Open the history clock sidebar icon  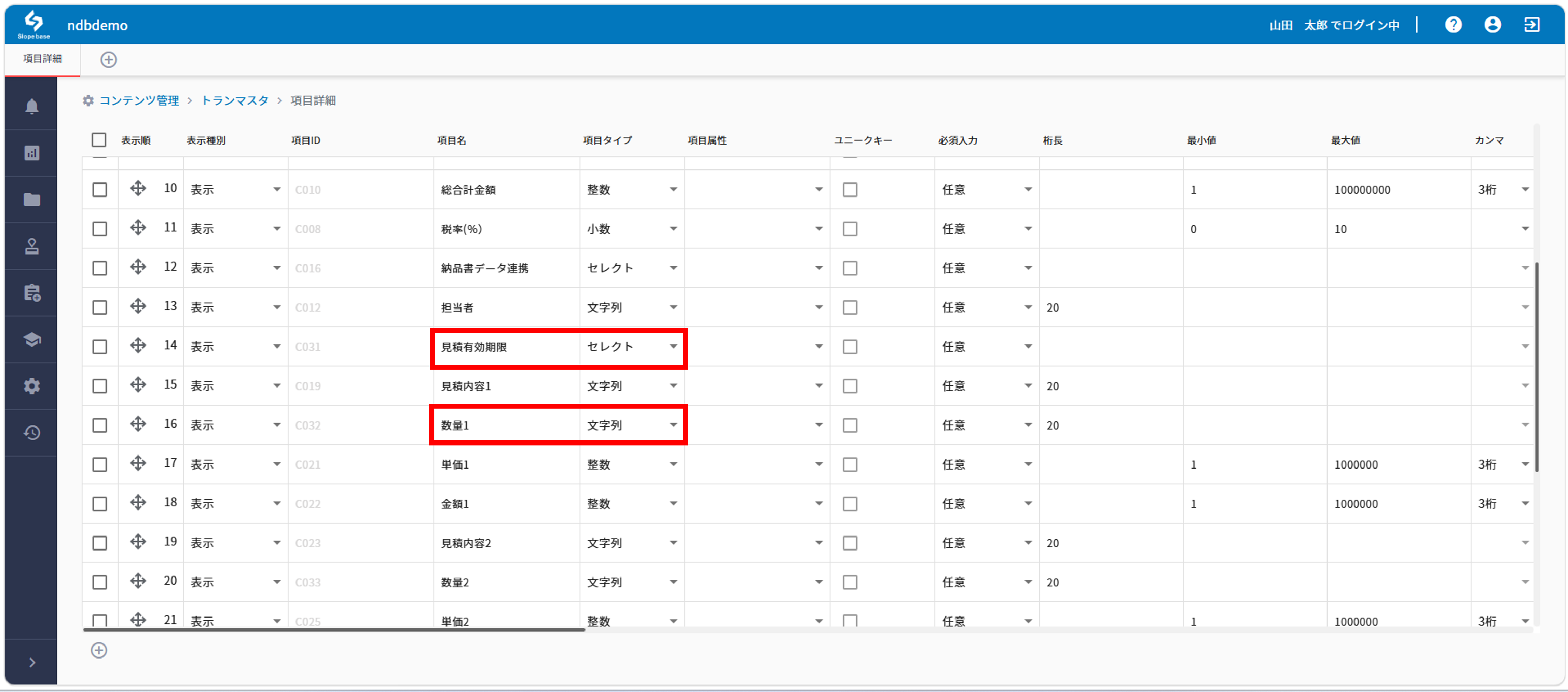[x=32, y=433]
